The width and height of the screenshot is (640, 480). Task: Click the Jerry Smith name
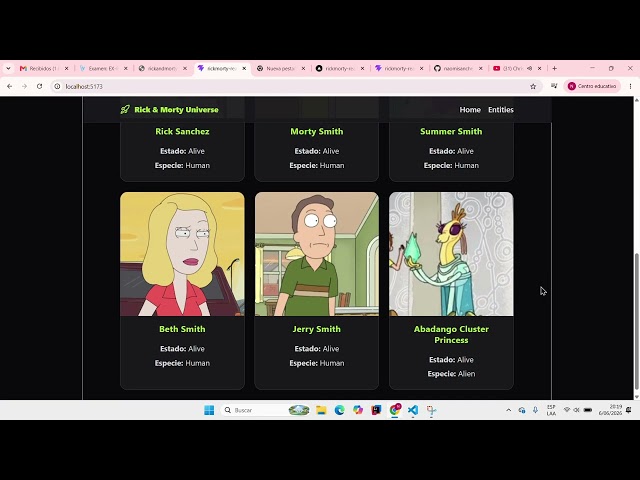pos(317,329)
